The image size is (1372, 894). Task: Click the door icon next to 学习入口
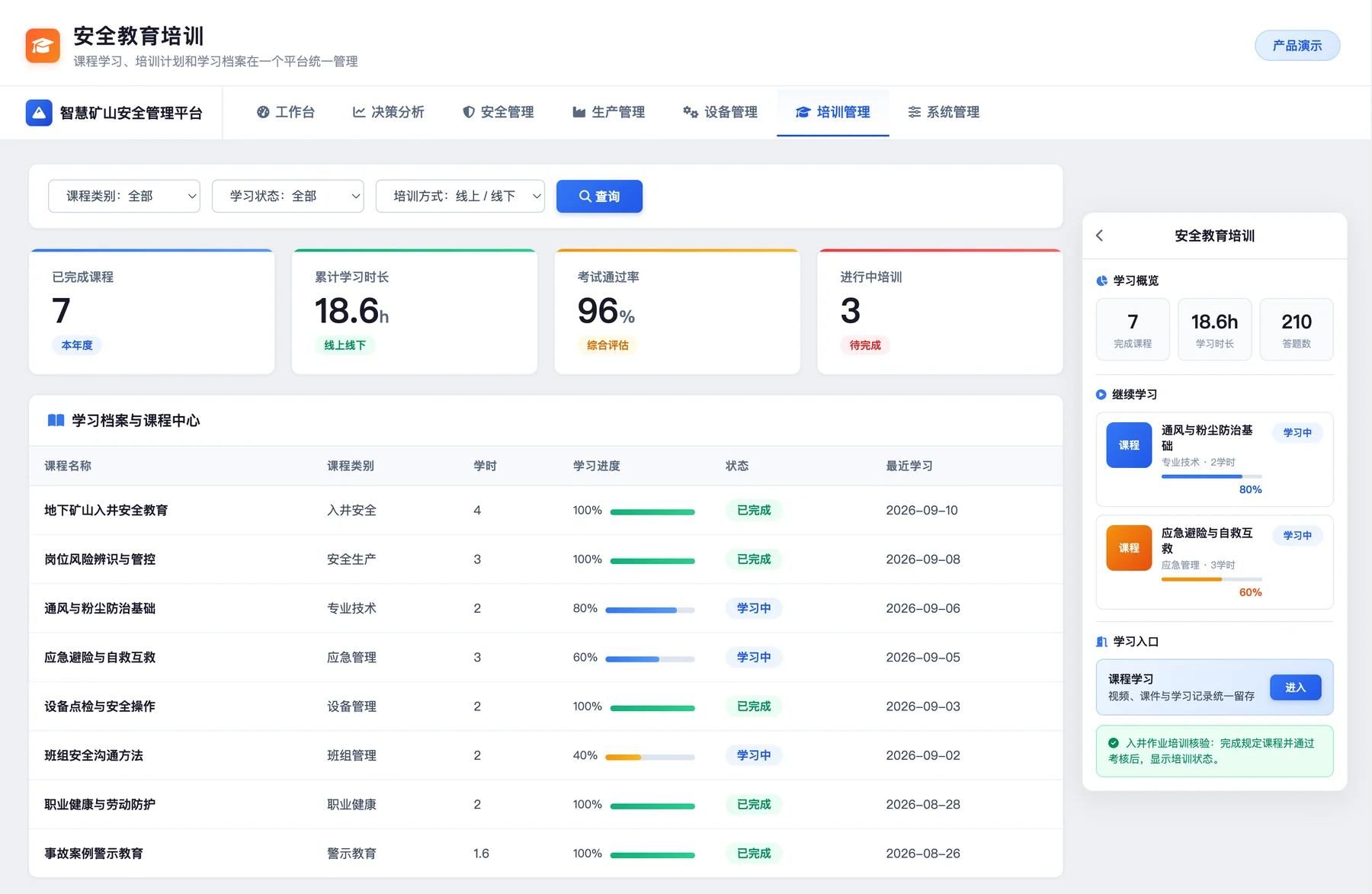click(1101, 642)
